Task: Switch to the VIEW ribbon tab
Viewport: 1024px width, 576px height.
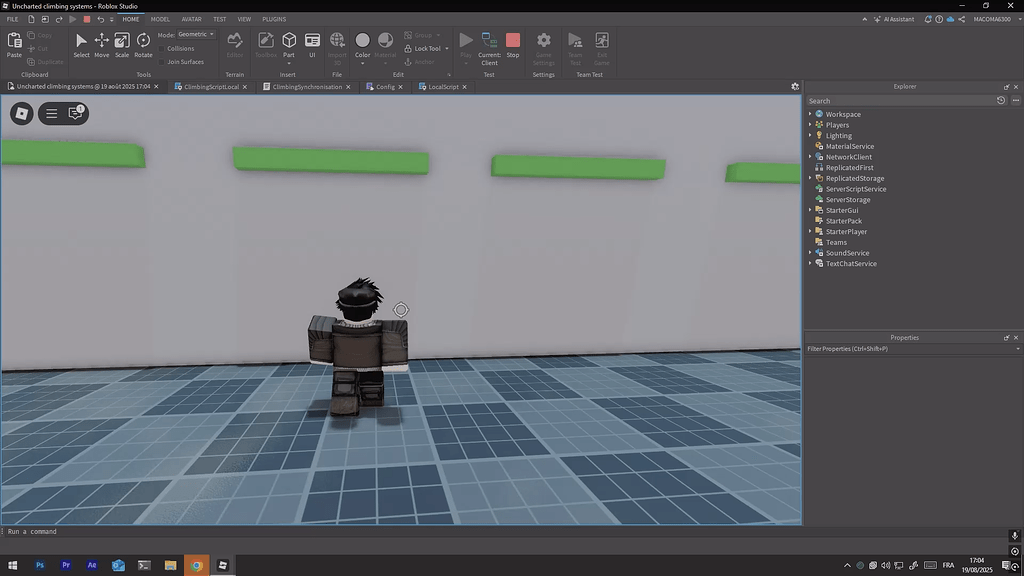Action: coord(244,19)
